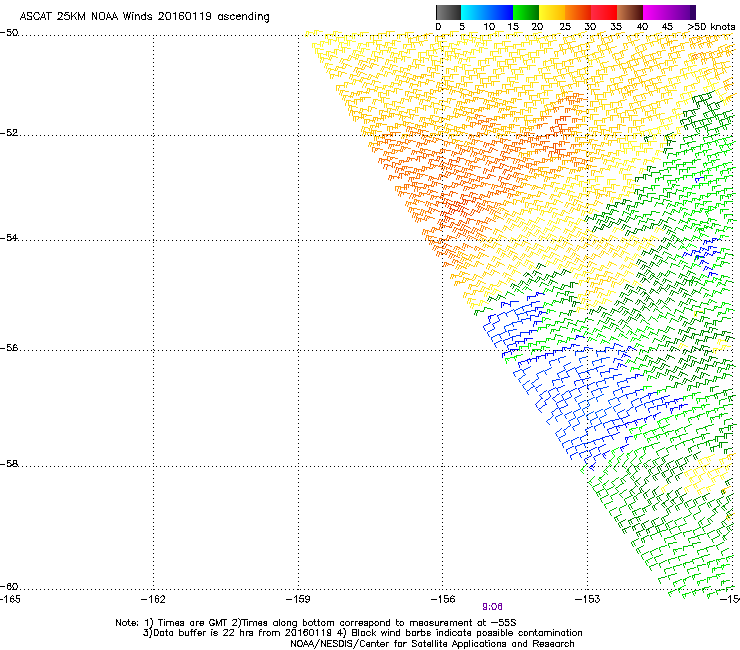Click the orange 25-30 knots legend segment
Image resolution: width=740 pixels, height=650 pixels.
[578, 12]
